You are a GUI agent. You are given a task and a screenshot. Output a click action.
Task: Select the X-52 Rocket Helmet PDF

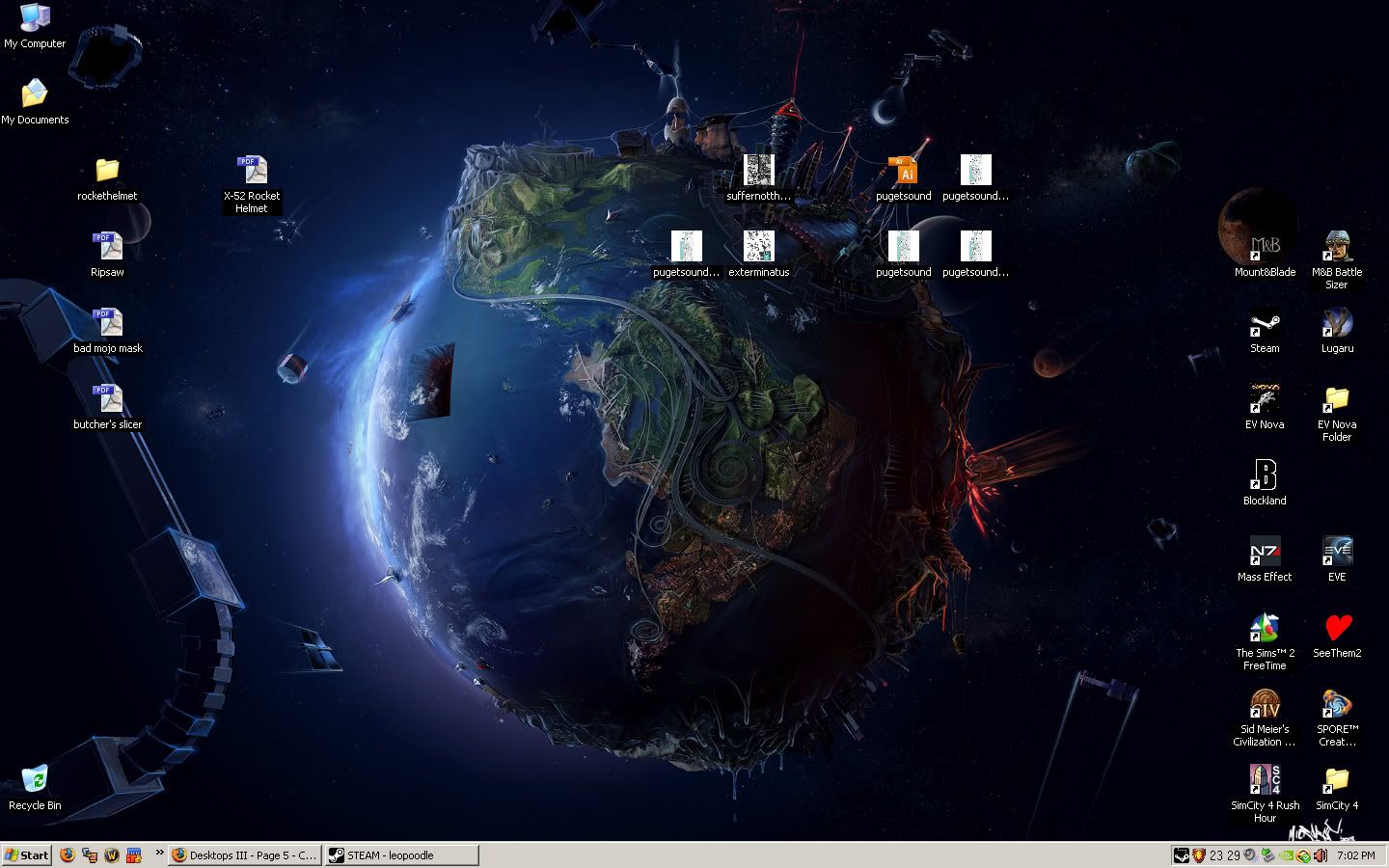coord(252,184)
